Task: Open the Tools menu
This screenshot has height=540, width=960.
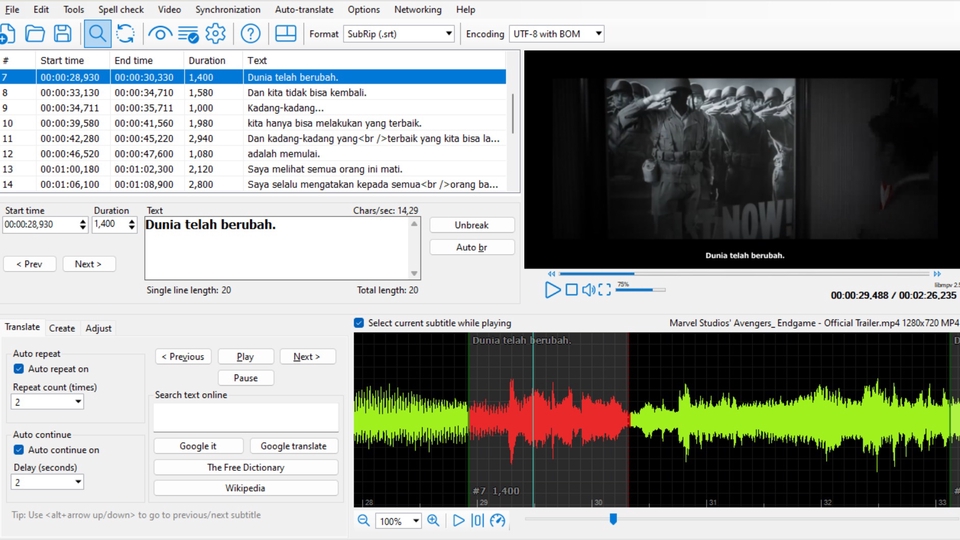Action: [x=73, y=9]
